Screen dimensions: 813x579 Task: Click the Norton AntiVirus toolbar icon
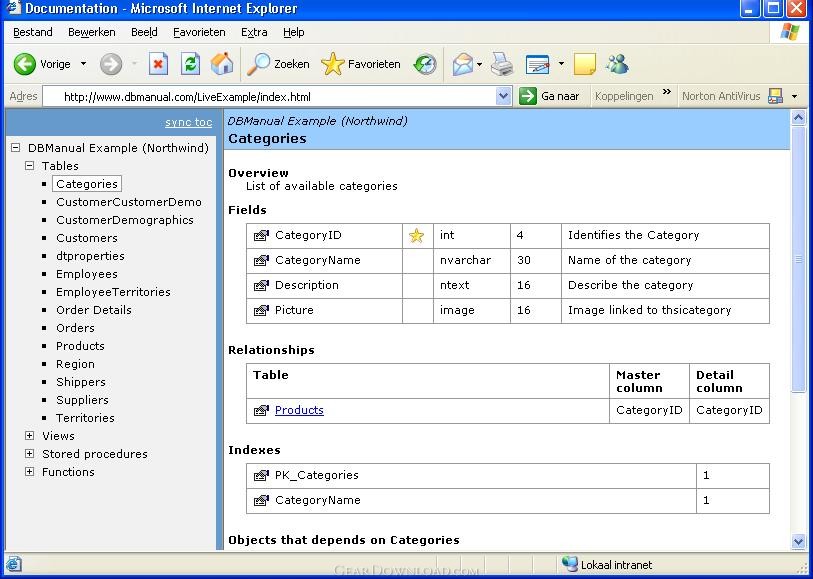pyautogui.click(x=775, y=96)
